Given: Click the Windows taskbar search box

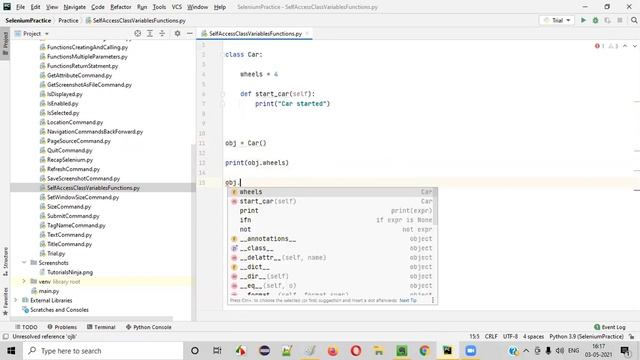Looking at the screenshot, I should [103, 351].
